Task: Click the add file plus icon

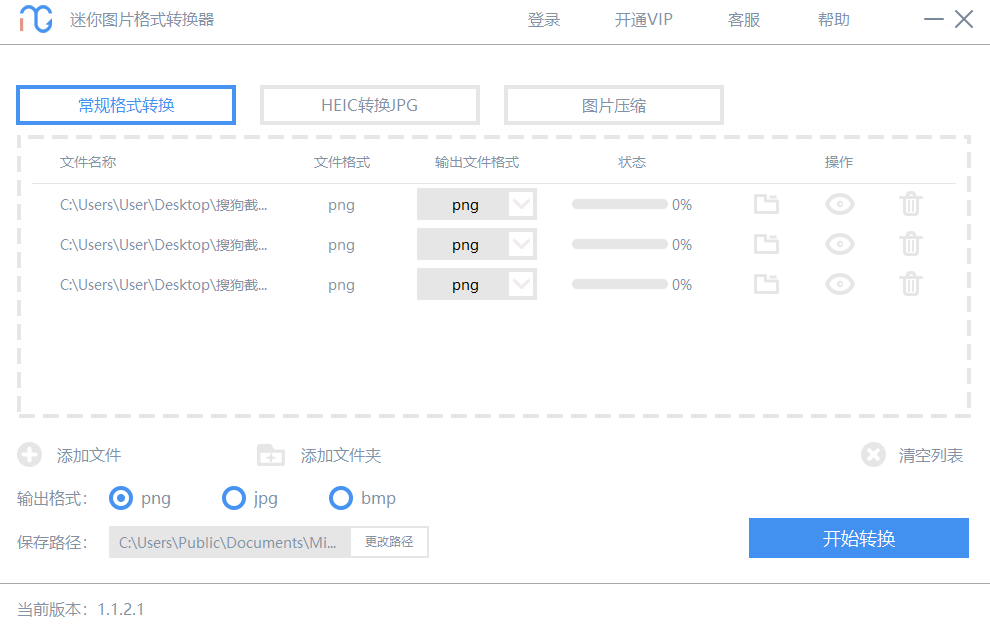Action: [29, 455]
